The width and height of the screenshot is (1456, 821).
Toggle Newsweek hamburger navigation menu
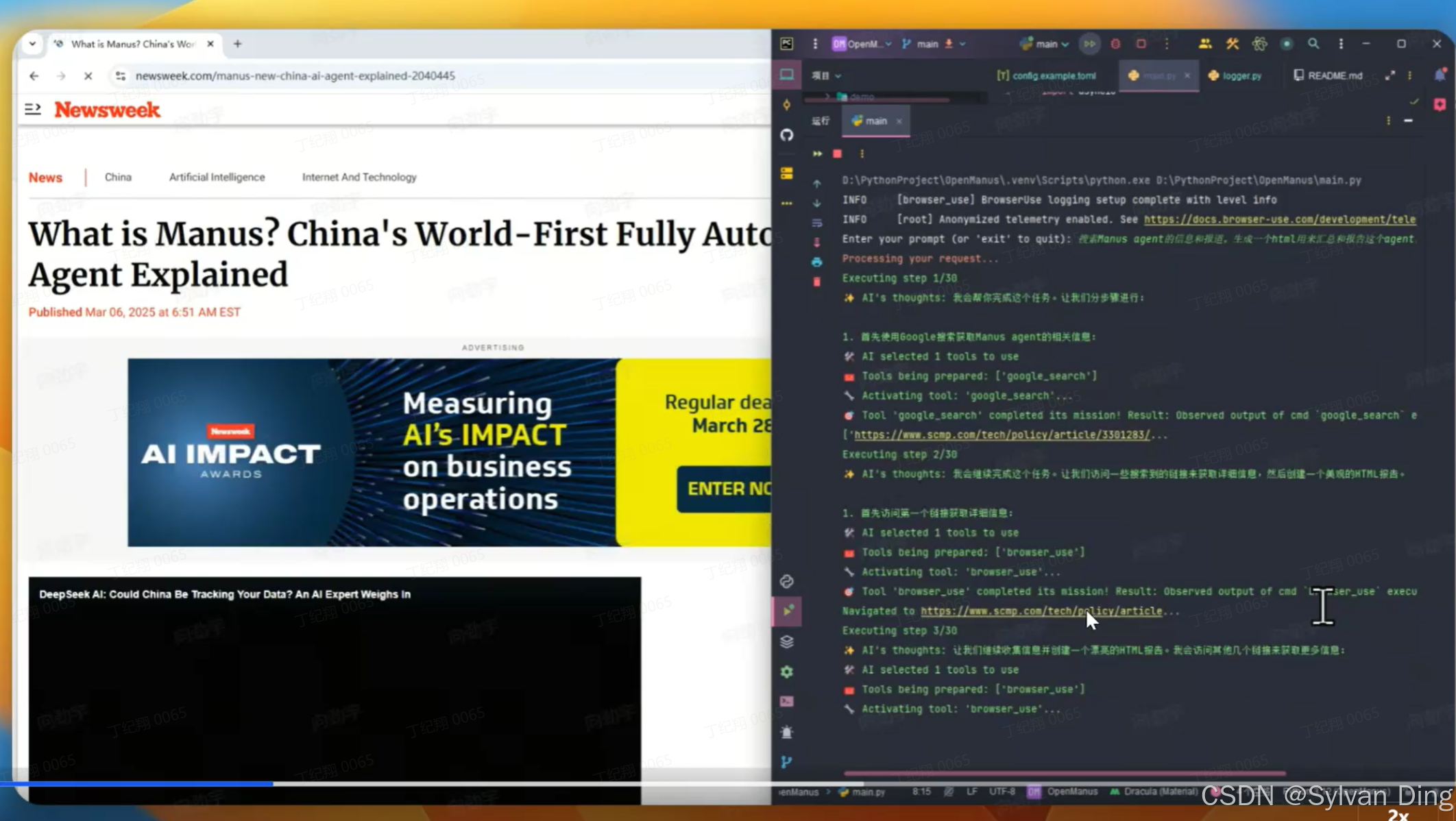(x=33, y=109)
